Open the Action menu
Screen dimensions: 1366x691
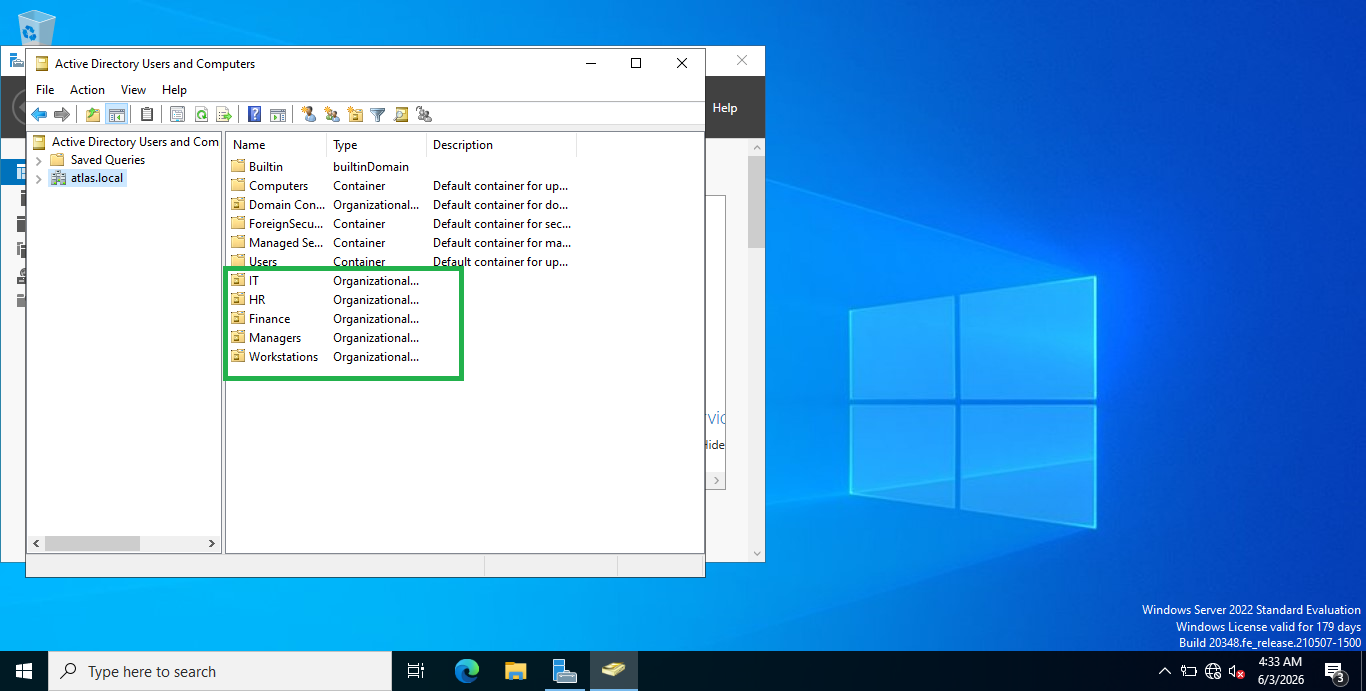(87, 90)
